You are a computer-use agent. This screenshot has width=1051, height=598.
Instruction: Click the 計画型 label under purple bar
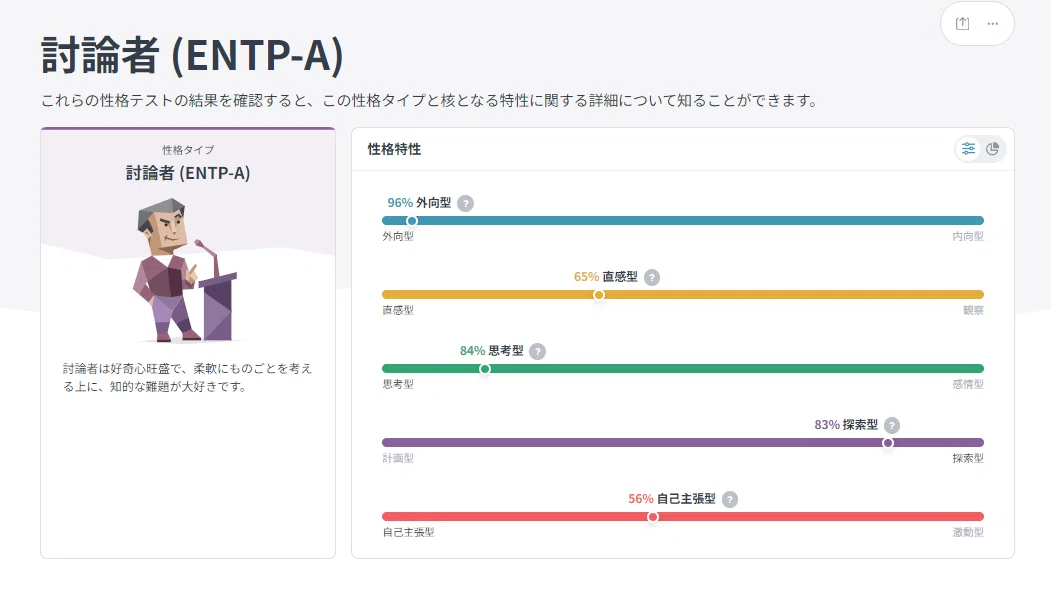click(x=398, y=458)
